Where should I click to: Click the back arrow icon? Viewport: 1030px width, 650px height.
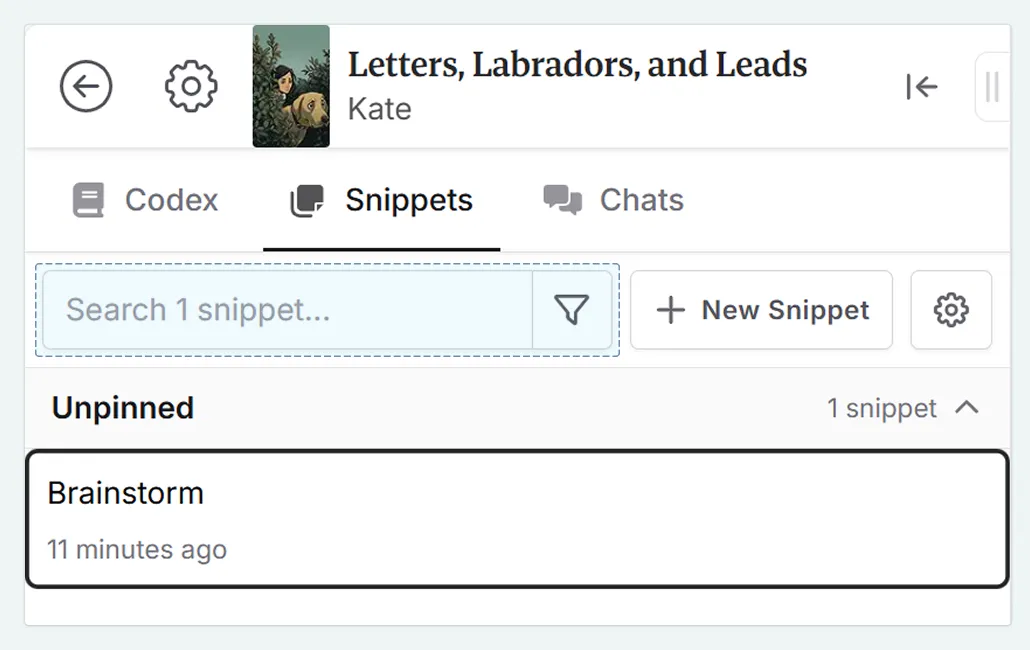[86, 86]
